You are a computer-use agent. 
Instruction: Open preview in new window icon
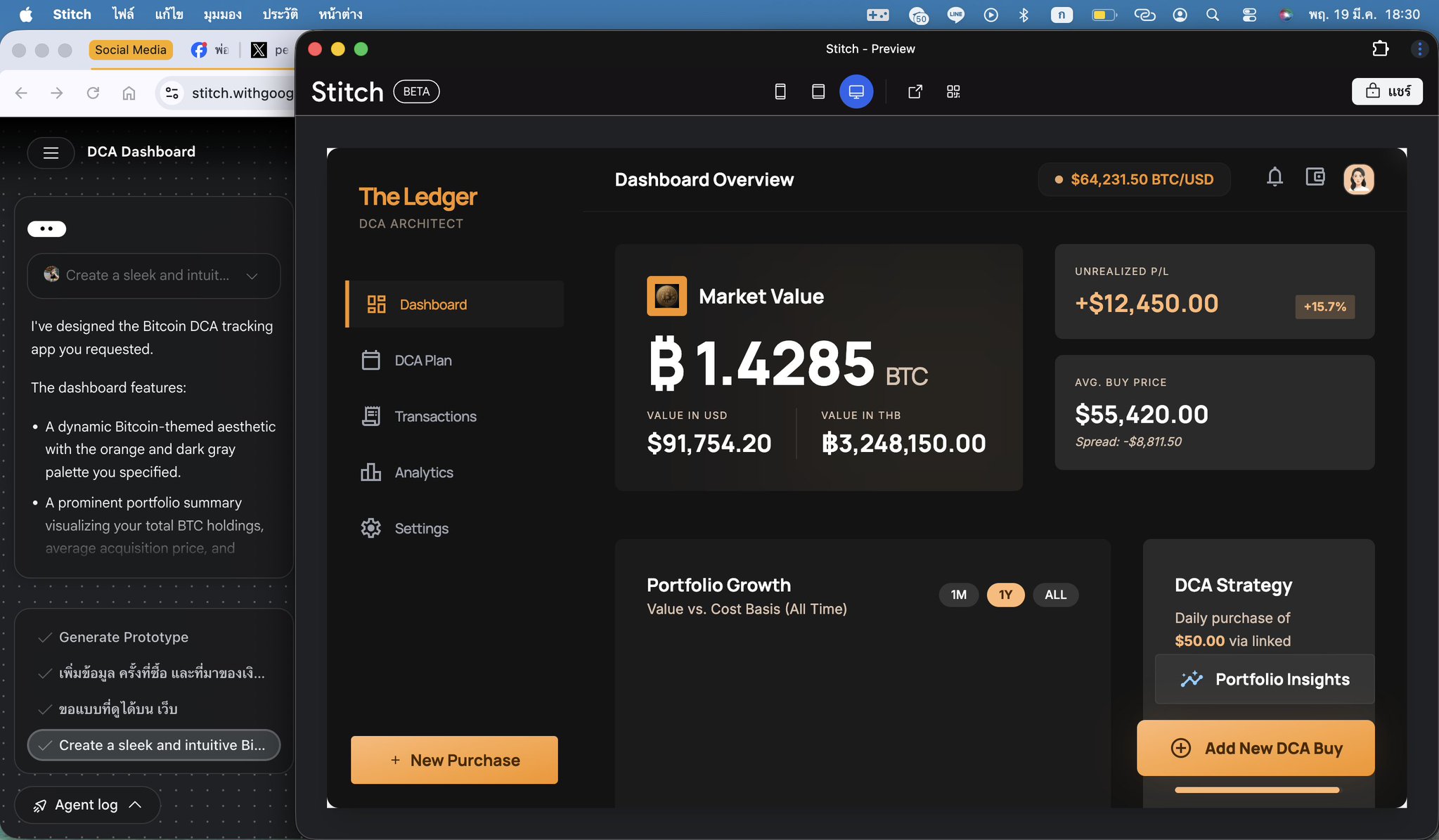coord(915,91)
